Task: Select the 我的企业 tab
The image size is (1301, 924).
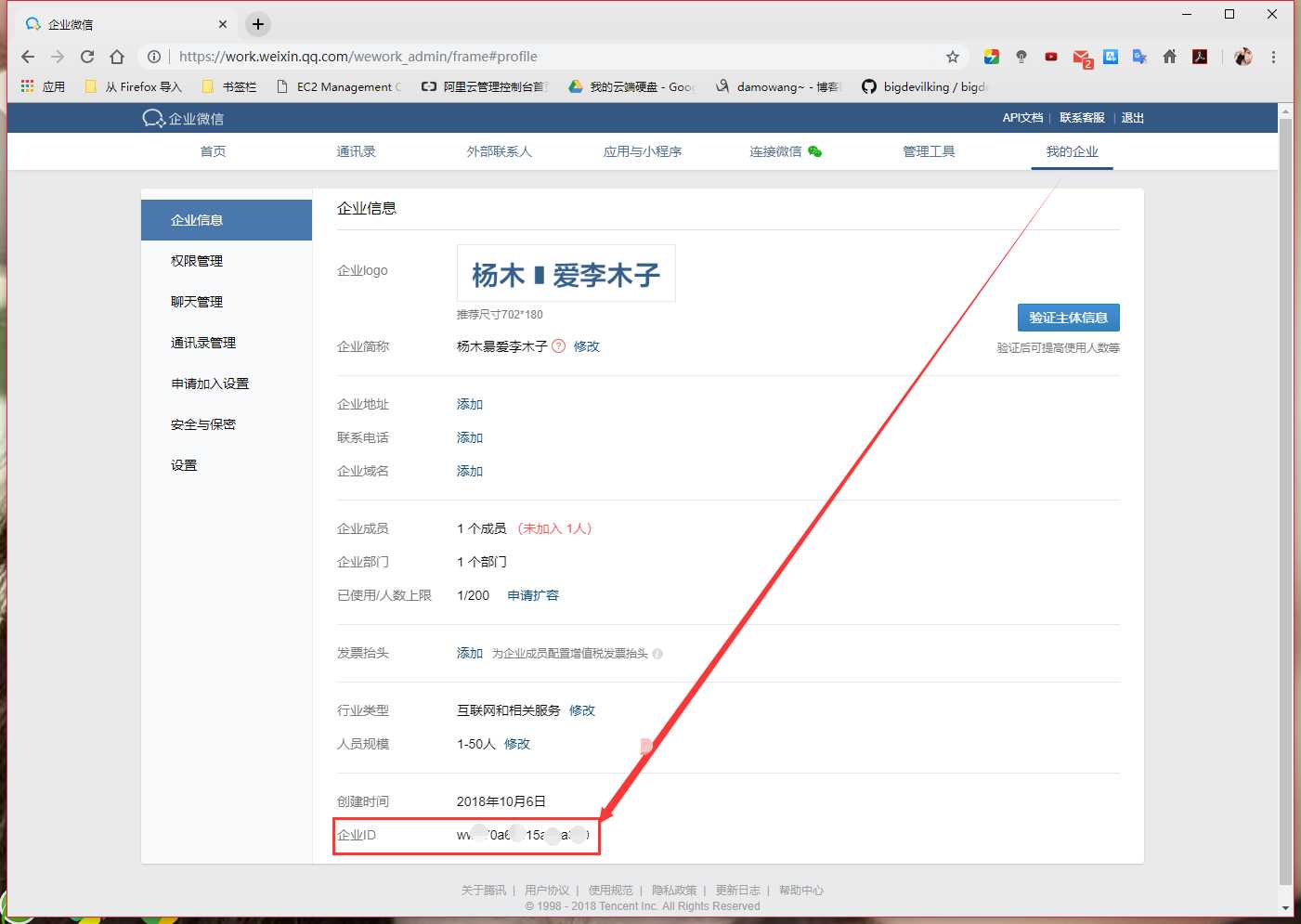Action: coord(1072,151)
